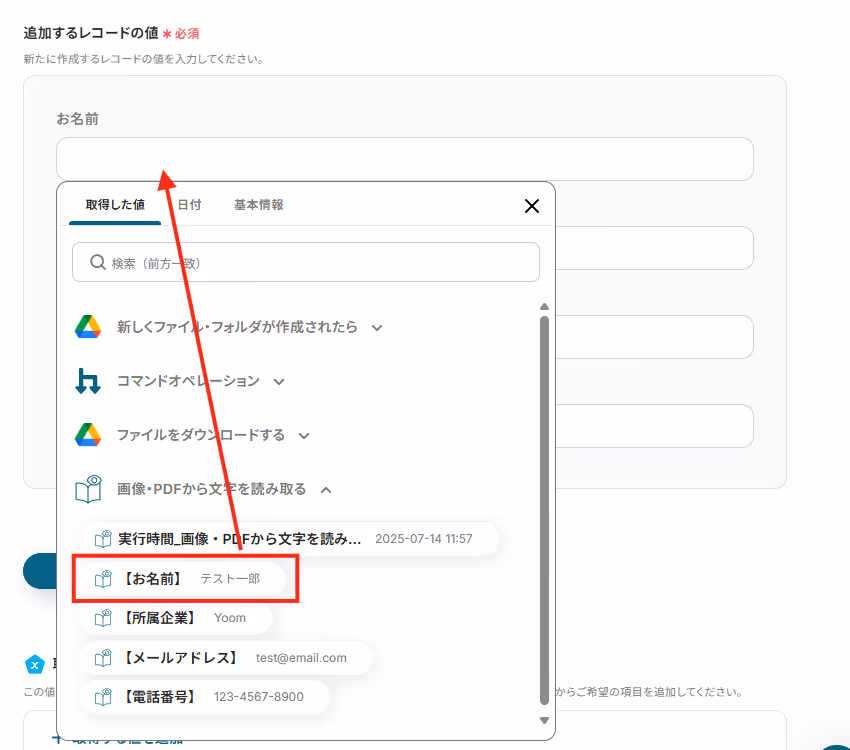Click the OCR book icon beside 画像・PDFから文字を読み取る

(88, 489)
